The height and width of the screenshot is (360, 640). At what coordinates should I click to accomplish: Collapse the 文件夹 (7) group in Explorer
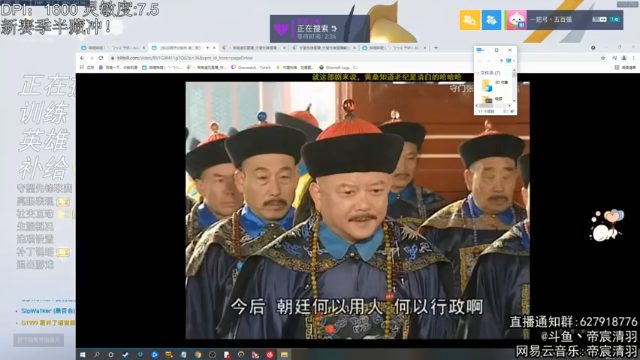[478, 73]
